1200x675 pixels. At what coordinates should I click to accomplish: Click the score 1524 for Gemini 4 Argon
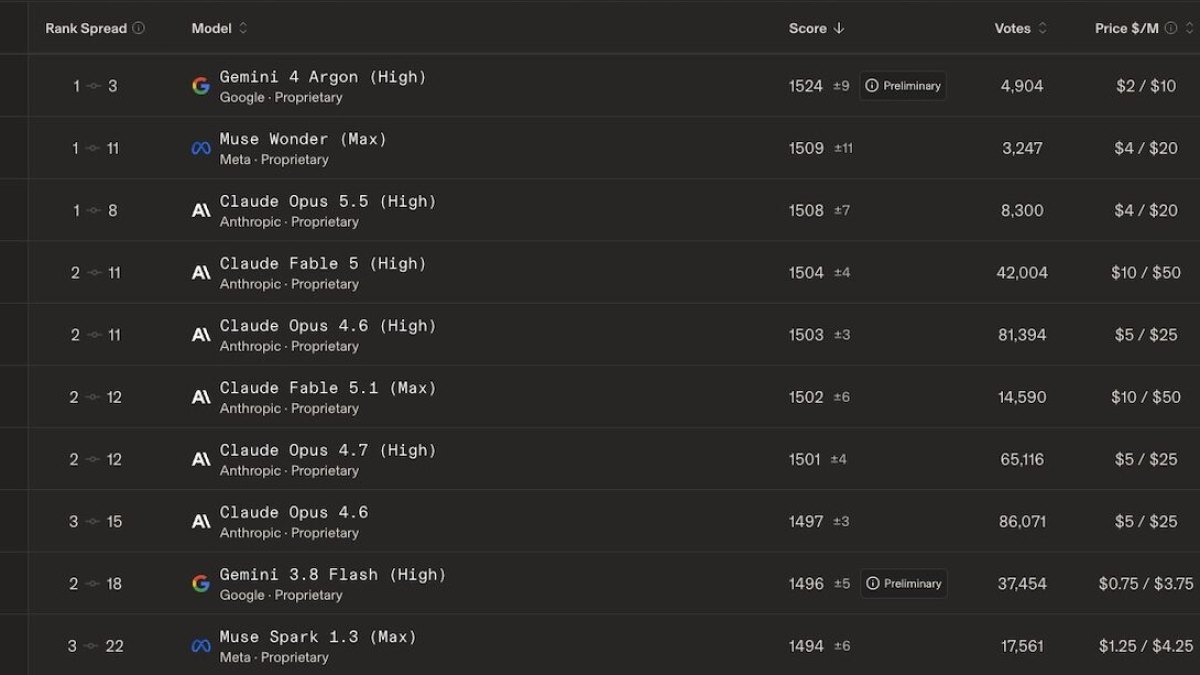[x=806, y=86]
